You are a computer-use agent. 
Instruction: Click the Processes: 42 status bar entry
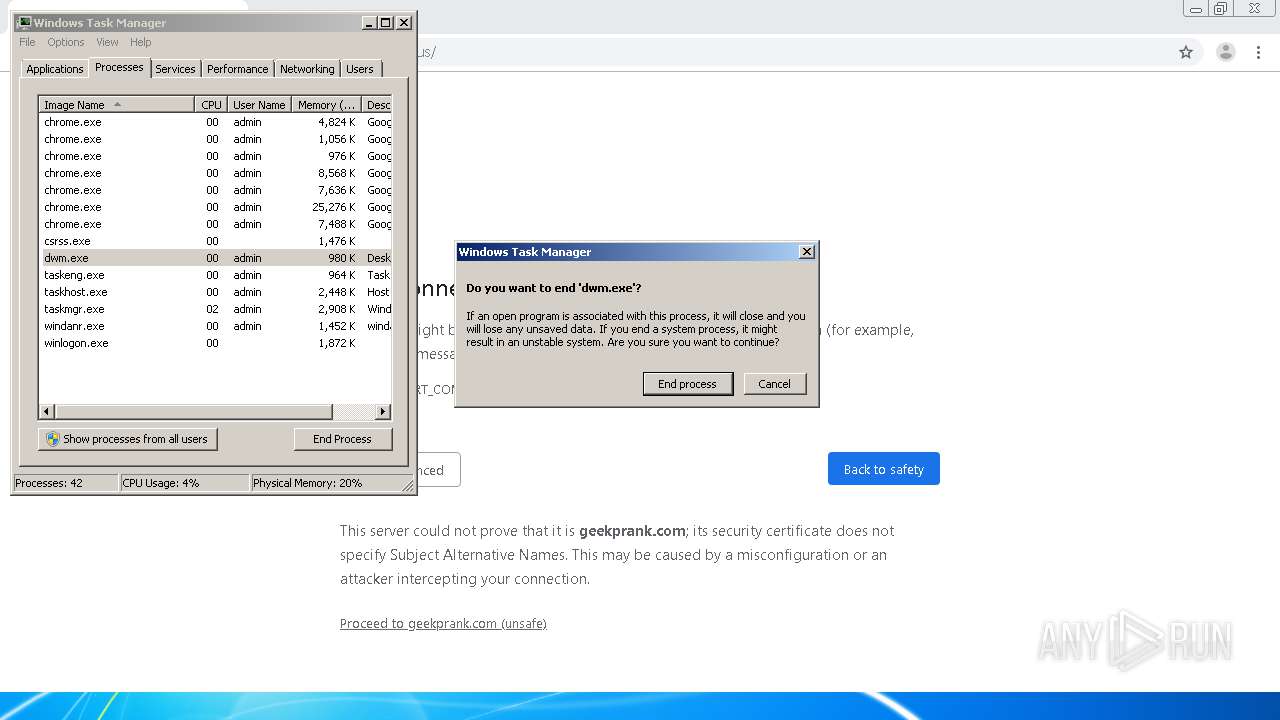65,483
